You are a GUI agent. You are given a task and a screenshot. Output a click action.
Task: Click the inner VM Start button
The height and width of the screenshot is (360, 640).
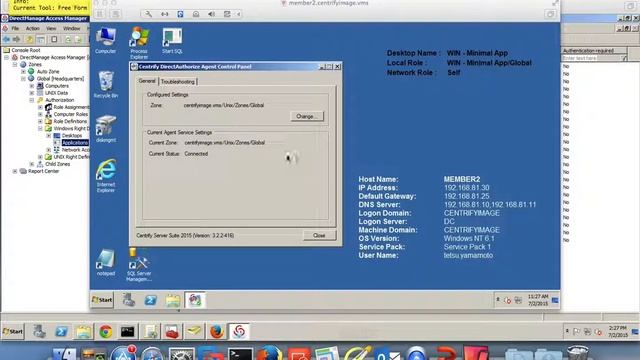tap(102, 300)
